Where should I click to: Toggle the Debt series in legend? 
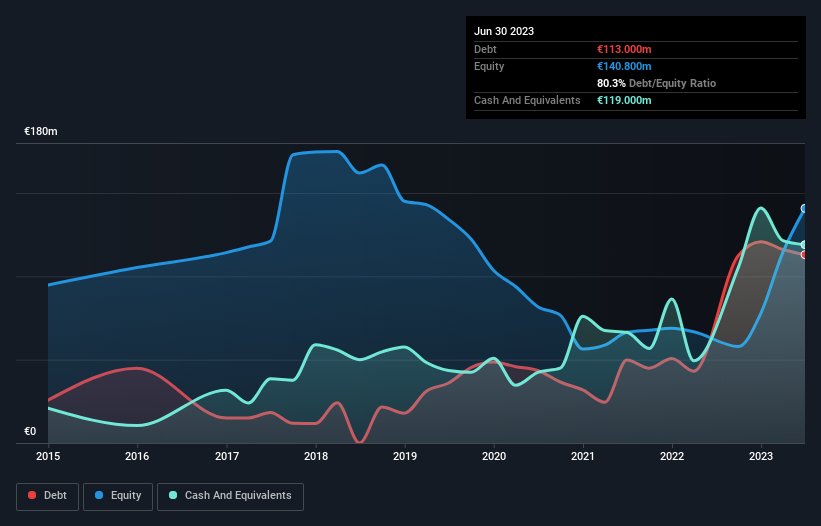coord(46,495)
